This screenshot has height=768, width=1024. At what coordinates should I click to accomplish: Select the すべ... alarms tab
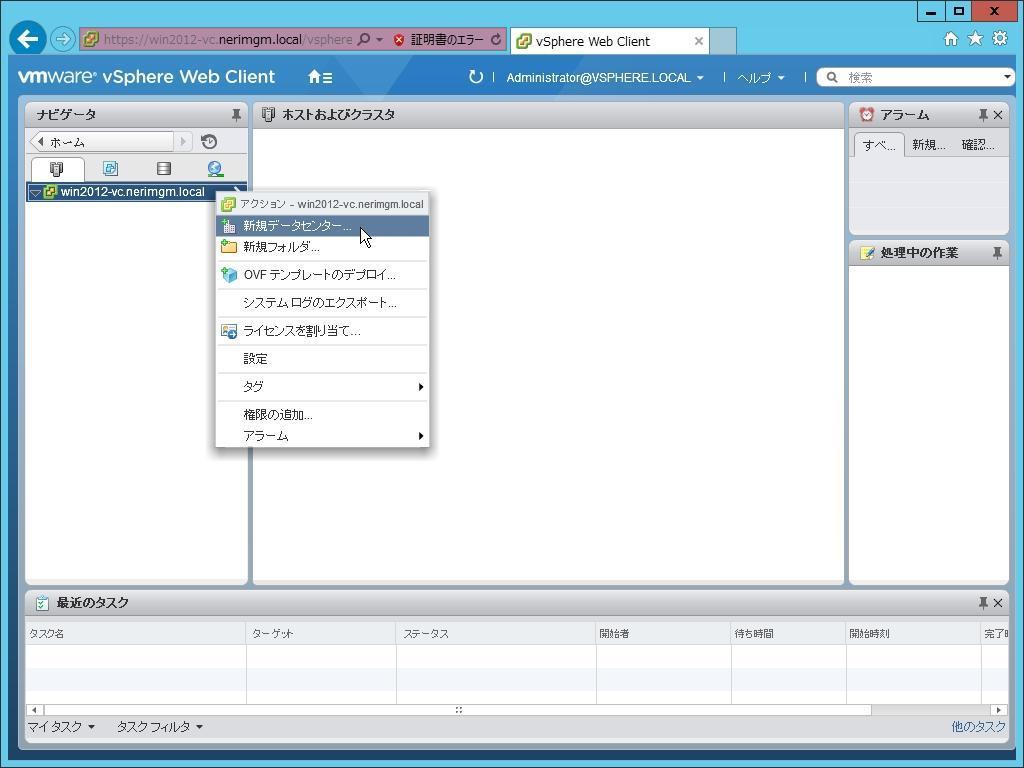click(x=878, y=145)
